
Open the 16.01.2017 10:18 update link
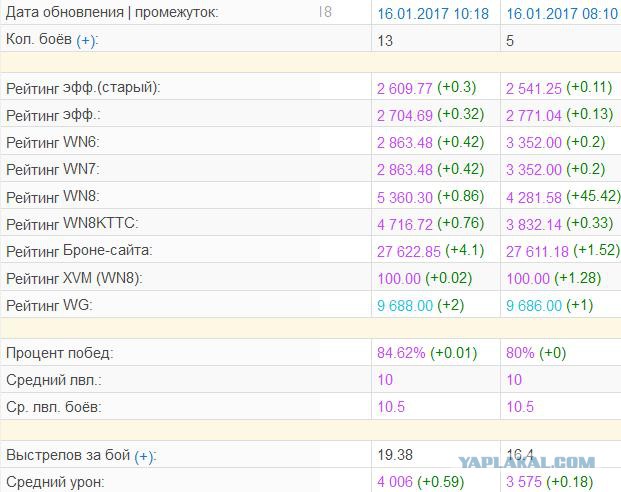point(433,14)
